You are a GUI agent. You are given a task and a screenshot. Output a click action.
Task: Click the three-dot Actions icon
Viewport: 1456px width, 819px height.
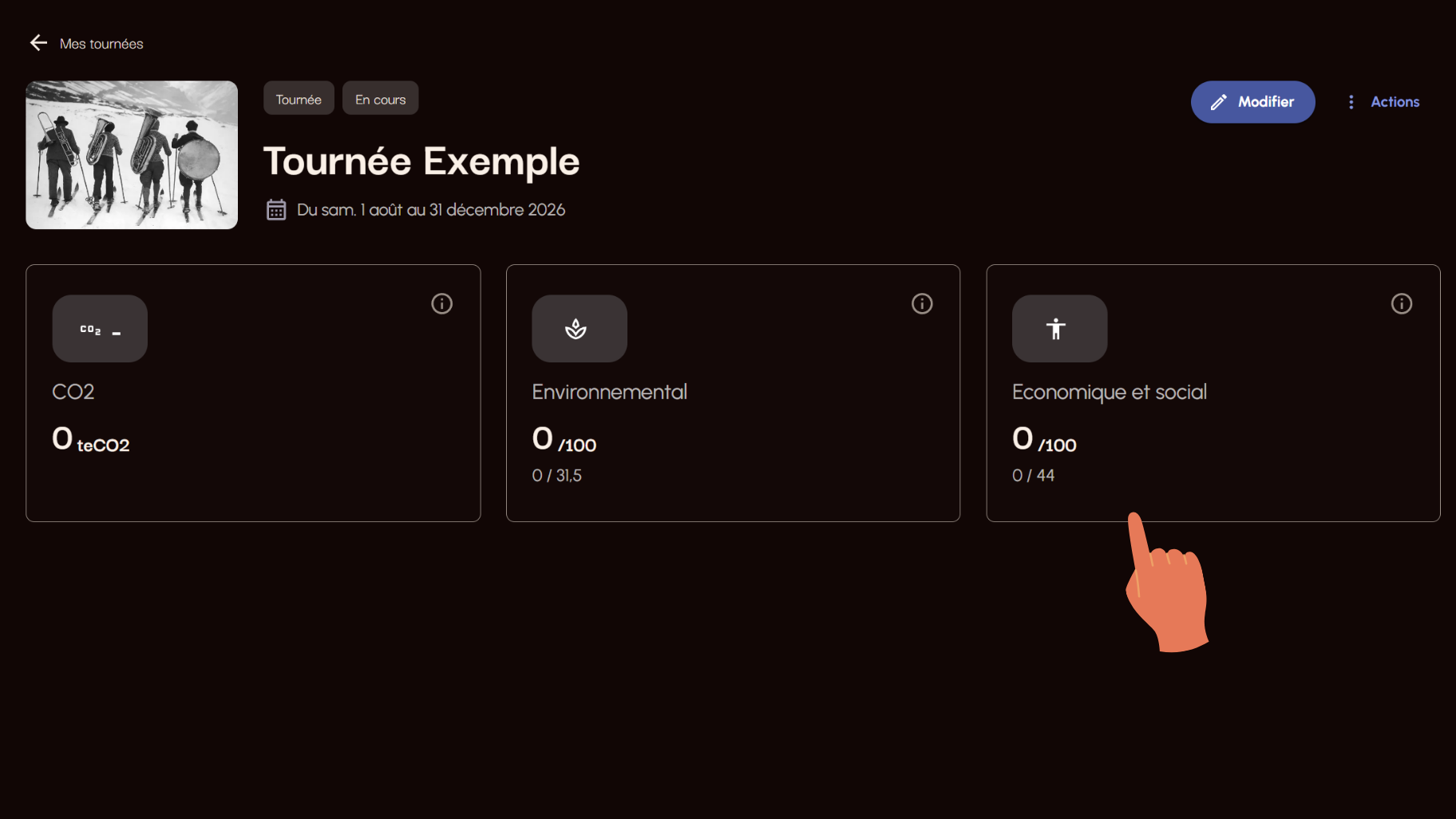pyautogui.click(x=1351, y=102)
